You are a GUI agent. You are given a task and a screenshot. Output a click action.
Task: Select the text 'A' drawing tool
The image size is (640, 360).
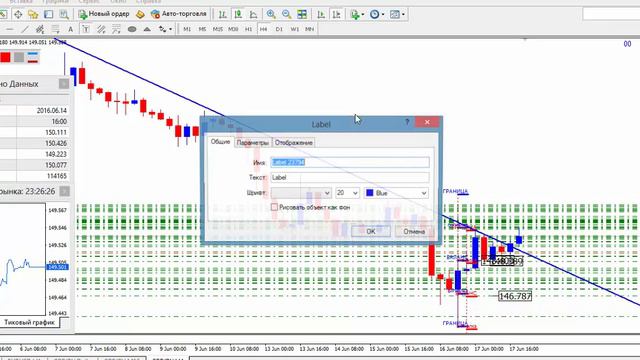[x=70, y=29]
